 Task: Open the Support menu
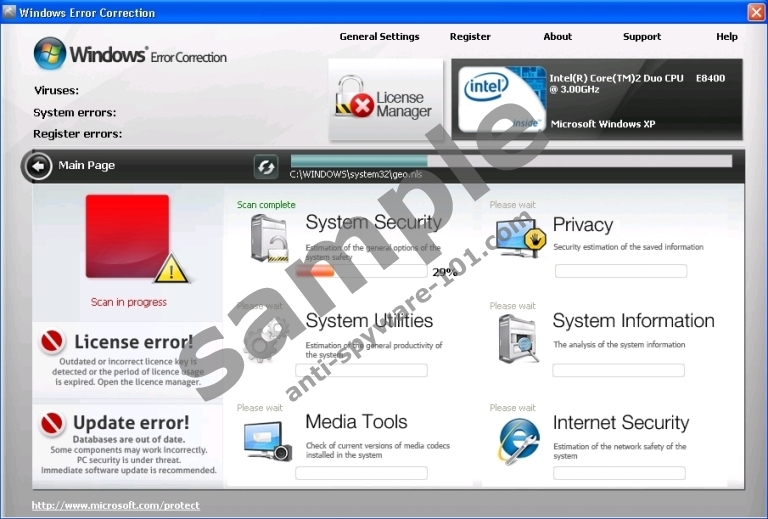pos(642,37)
